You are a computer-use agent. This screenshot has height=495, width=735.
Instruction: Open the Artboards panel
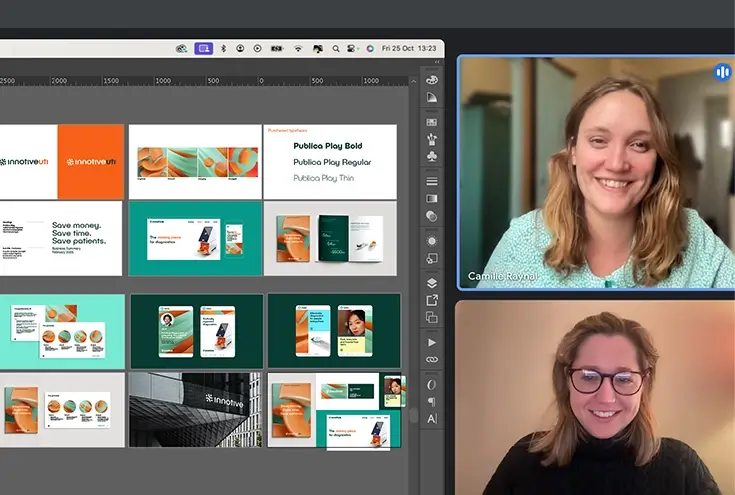point(432,318)
